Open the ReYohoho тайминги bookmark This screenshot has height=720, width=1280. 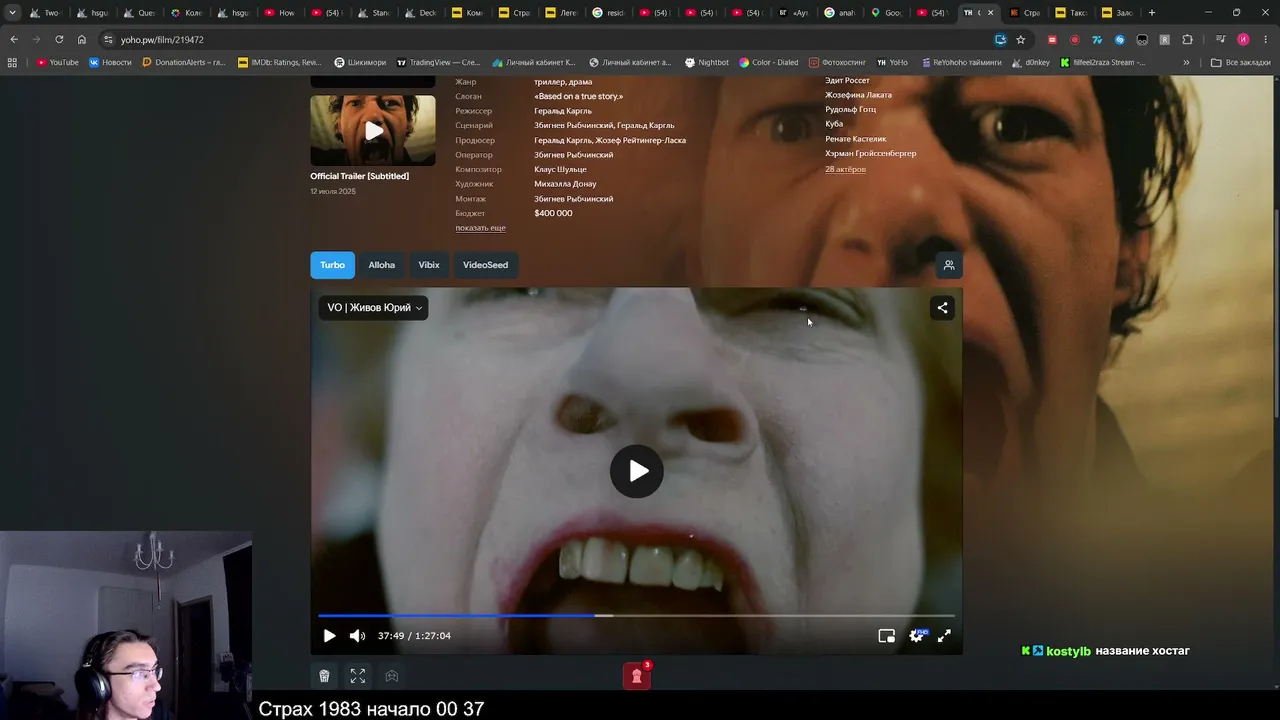959,62
